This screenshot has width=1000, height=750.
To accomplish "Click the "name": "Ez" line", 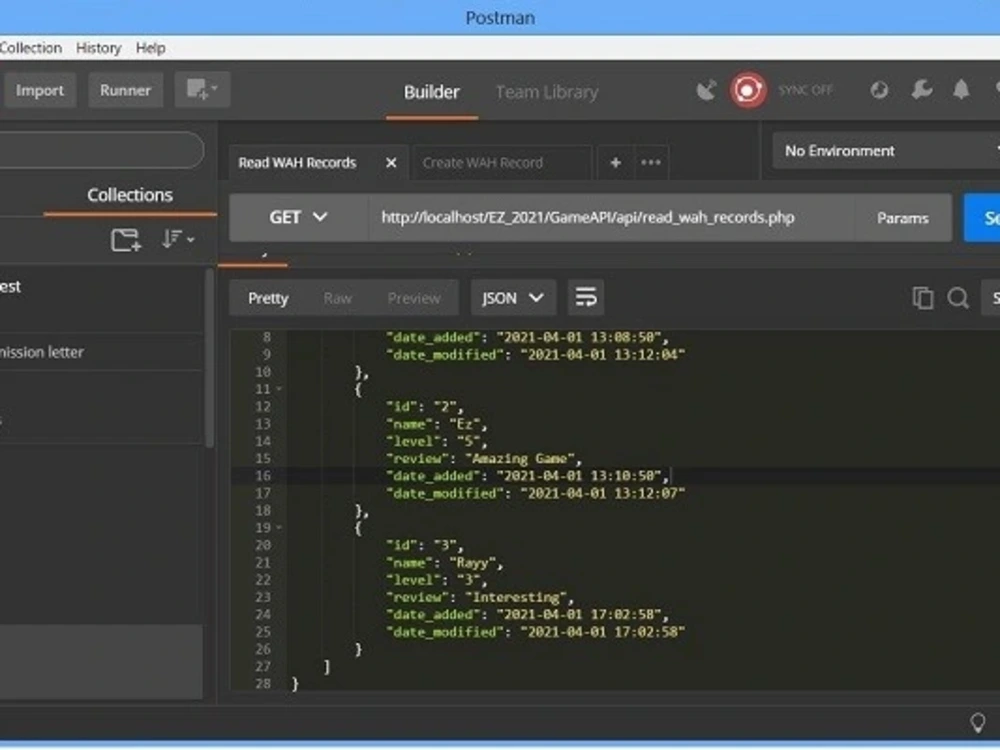I will [x=437, y=425].
